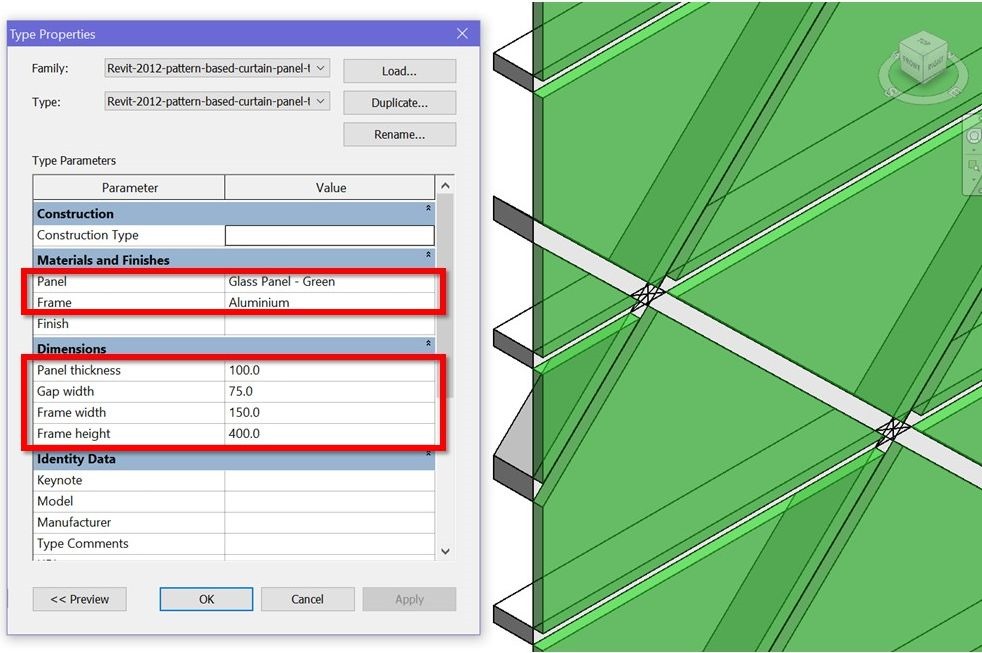Click the Construction Type value field

coord(329,235)
